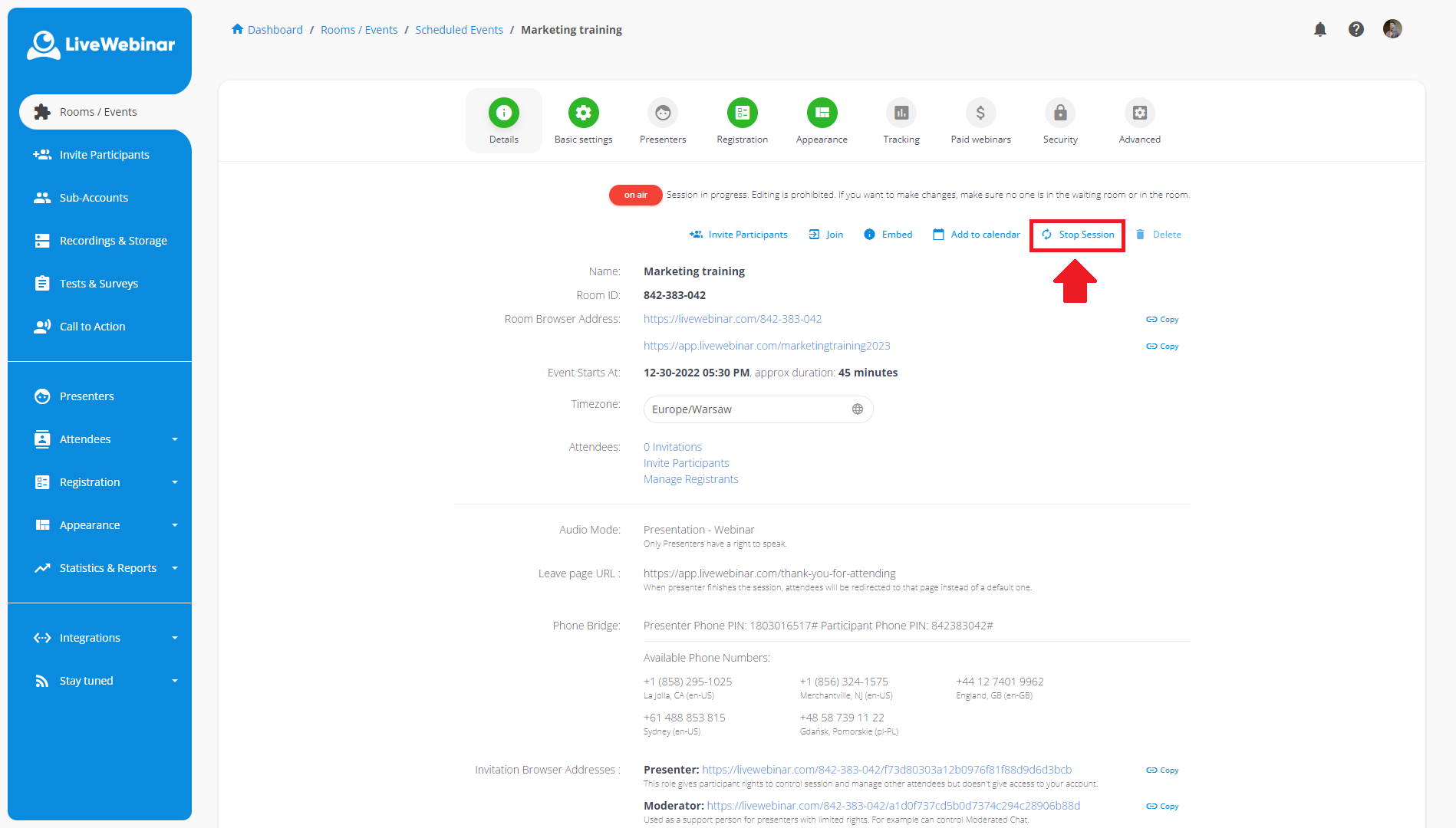Open the Security lock icon tab
Viewport: 1456px width, 828px height.
point(1059,113)
